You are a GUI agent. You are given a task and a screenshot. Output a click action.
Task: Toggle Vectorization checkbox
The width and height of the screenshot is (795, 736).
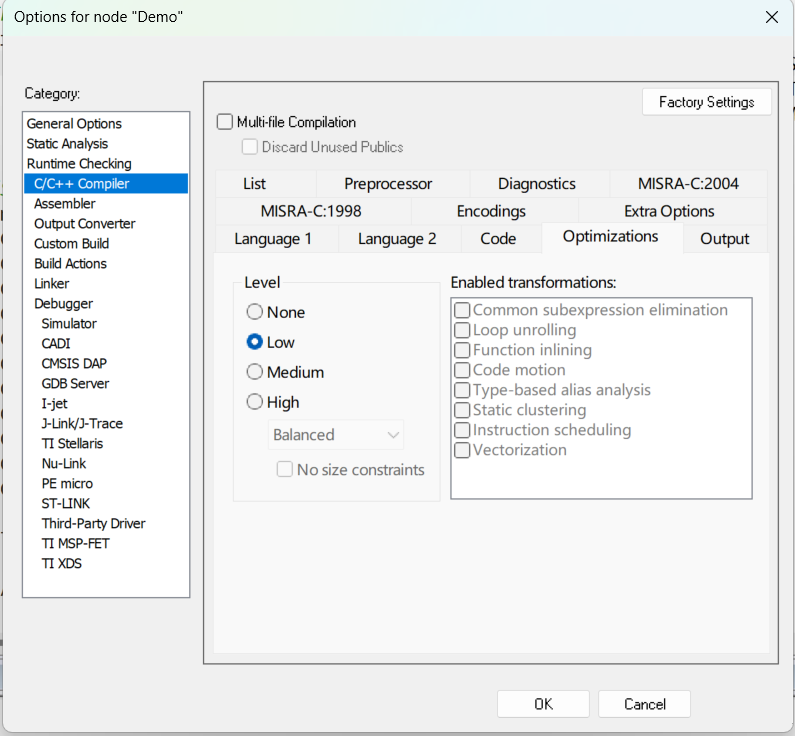(462, 450)
